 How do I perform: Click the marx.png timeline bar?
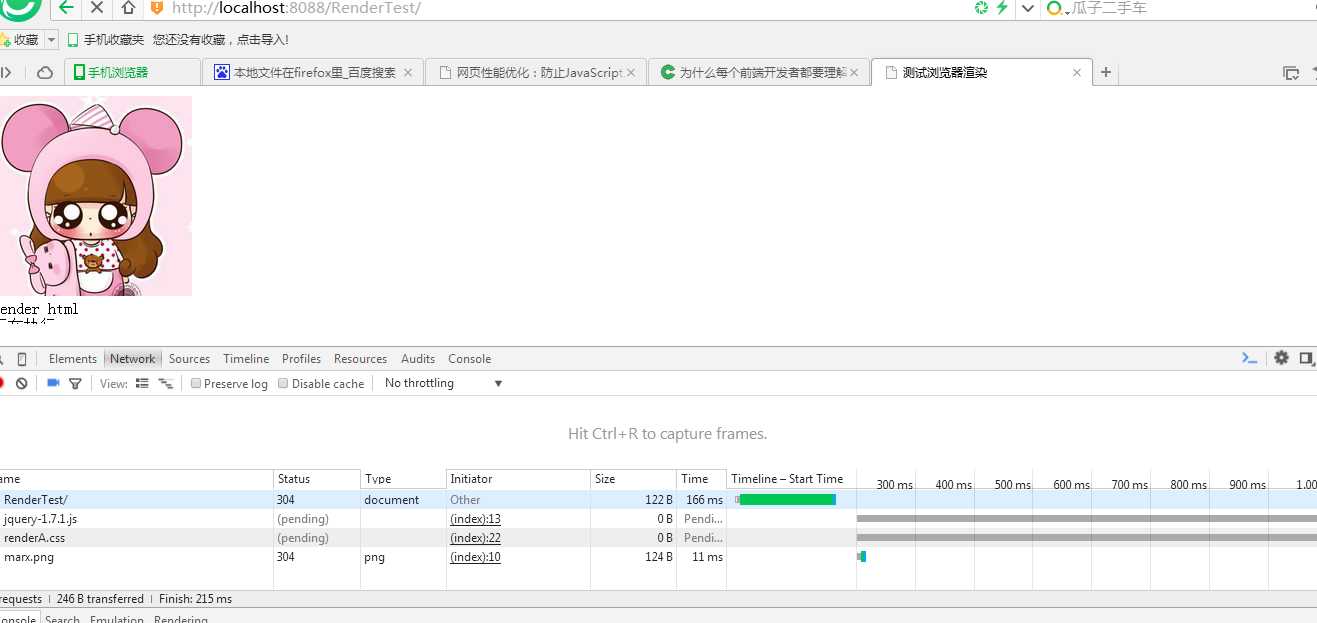861,557
